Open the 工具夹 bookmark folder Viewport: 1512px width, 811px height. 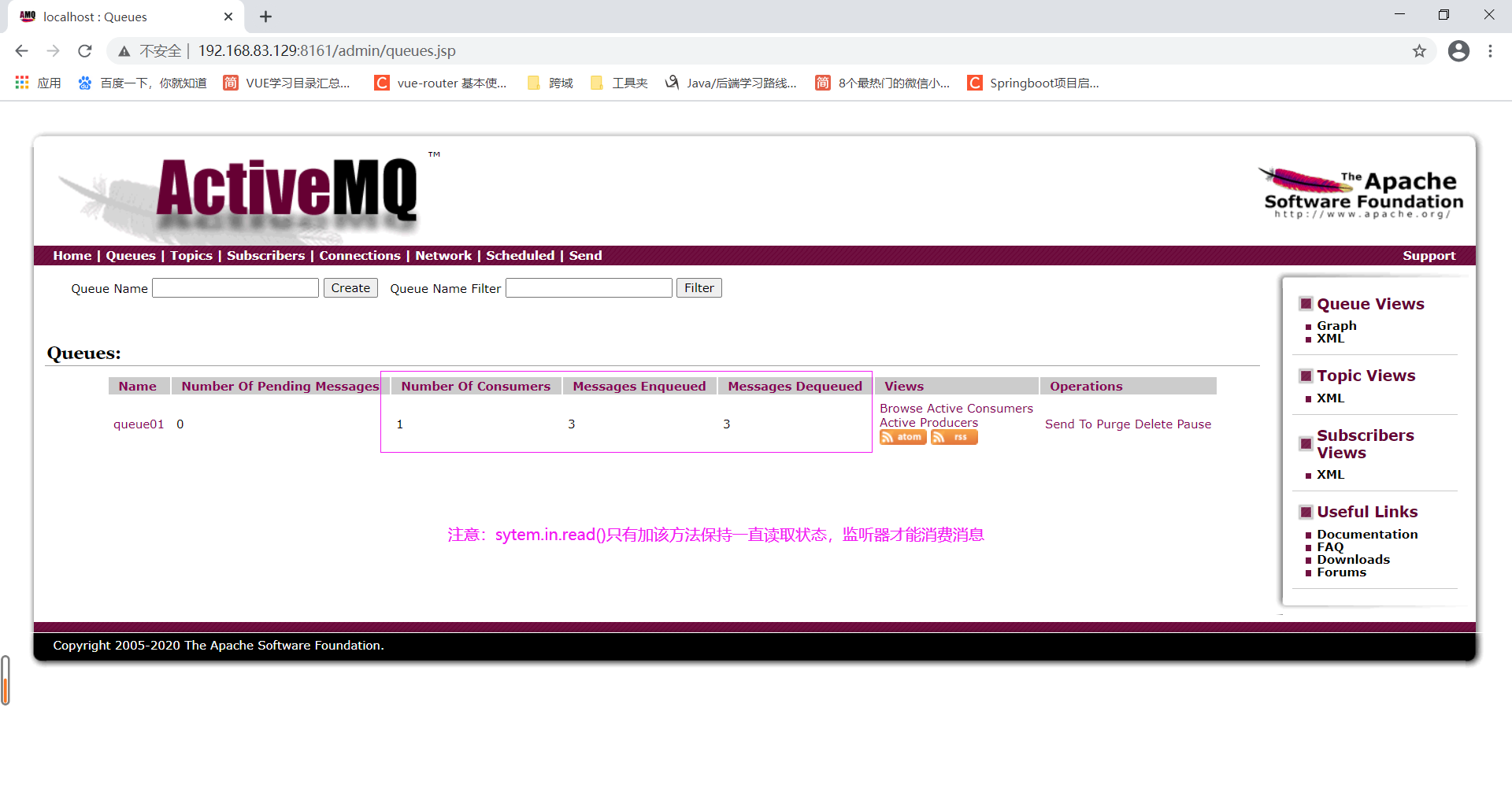[619, 83]
